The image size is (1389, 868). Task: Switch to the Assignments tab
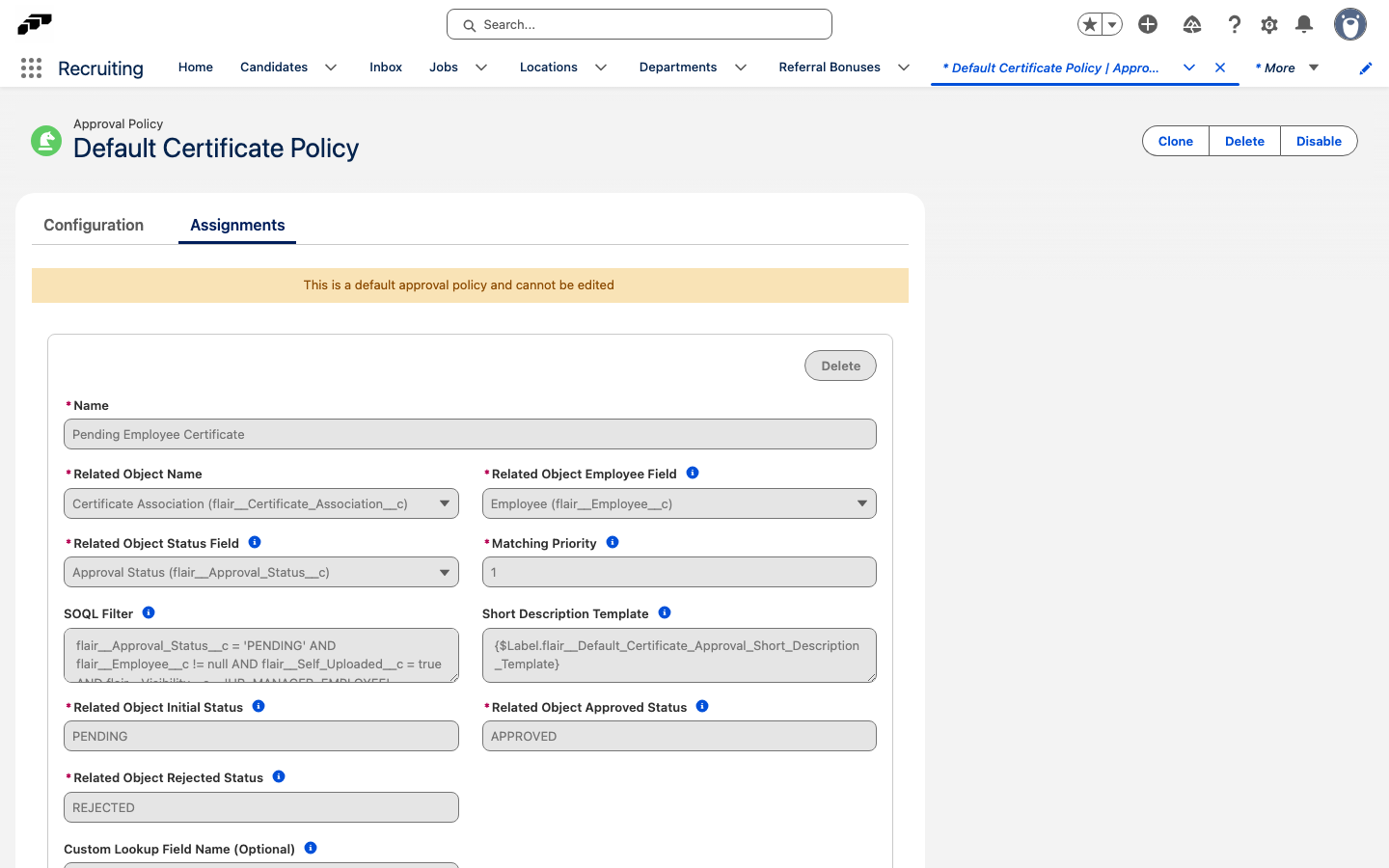click(x=237, y=225)
